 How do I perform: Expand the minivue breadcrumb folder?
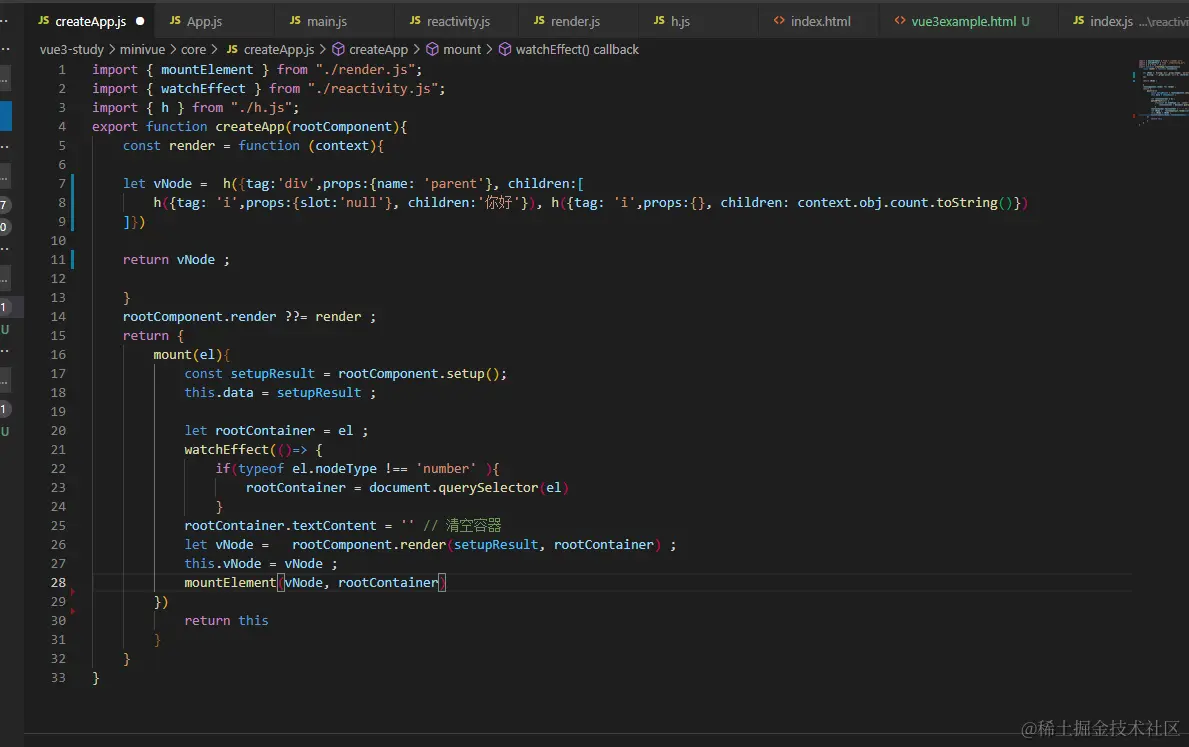pos(143,49)
